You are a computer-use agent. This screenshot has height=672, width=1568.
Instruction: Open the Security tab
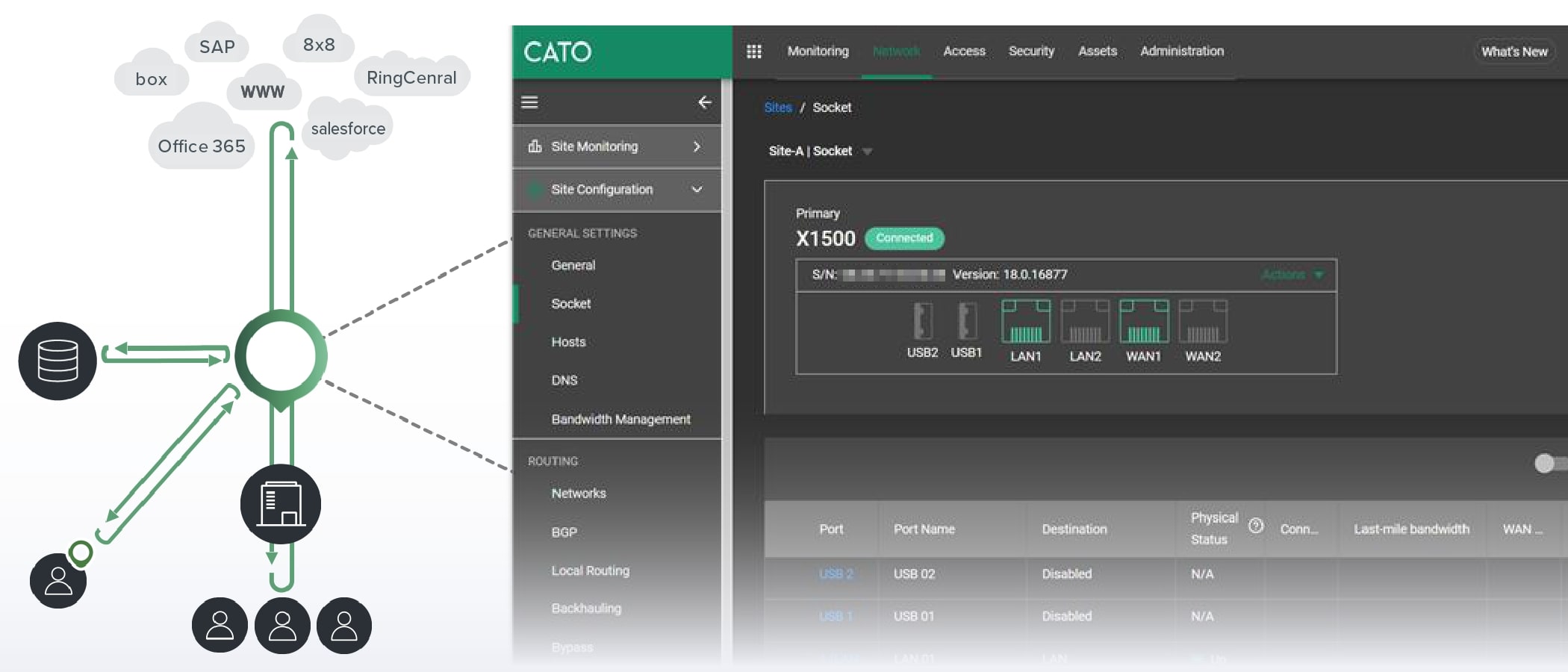click(1031, 51)
